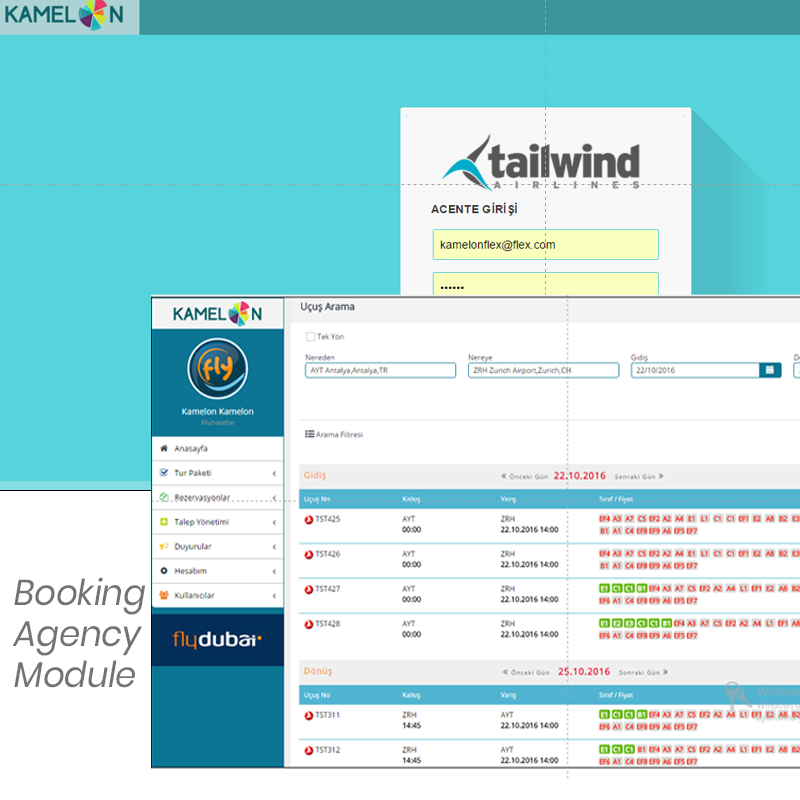Image resolution: width=800 pixels, height=800 pixels.
Task: Expand the Talep Yönetimi menu chevron
Action: point(274,522)
